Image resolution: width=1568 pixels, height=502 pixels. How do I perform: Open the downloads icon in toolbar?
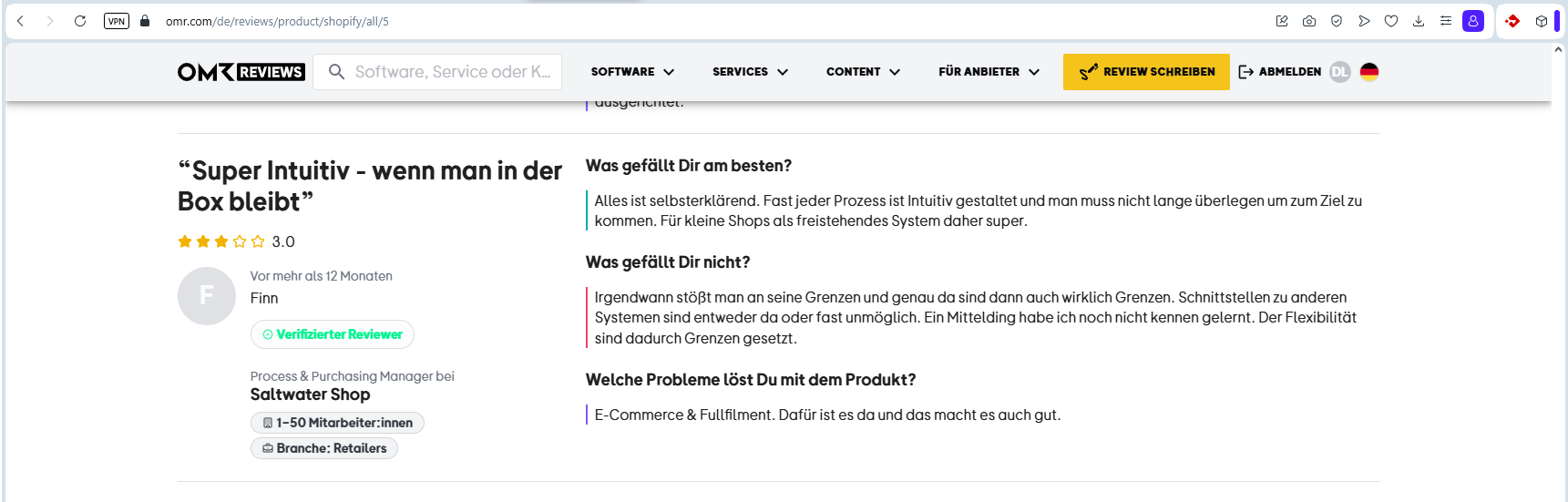pyautogui.click(x=1419, y=21)
